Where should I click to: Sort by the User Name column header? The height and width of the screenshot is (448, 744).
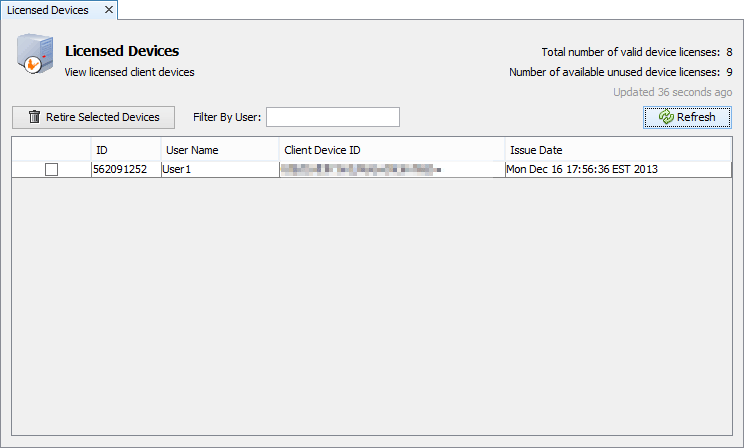[219, 150]
